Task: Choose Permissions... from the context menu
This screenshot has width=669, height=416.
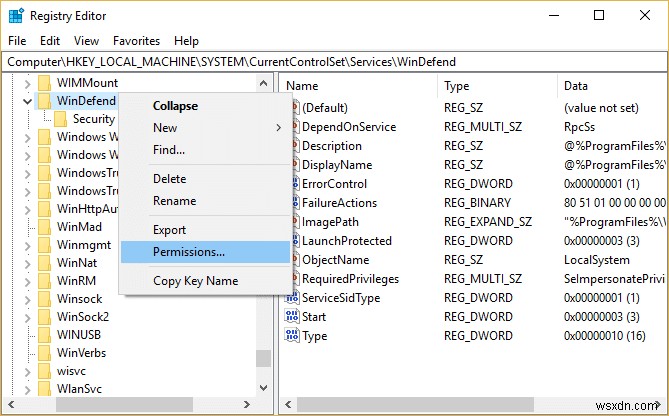Action: (205, 252)
